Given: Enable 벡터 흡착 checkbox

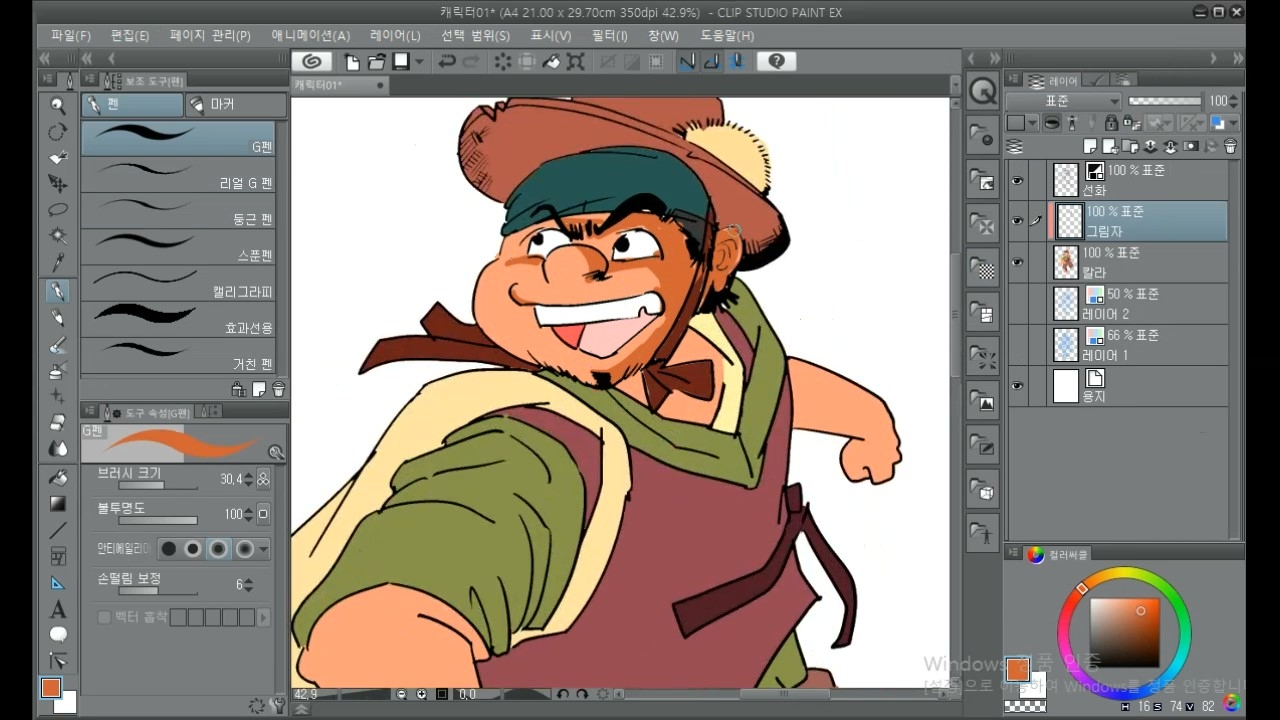Looking at the screenshot, I should [x=104, y=618].
